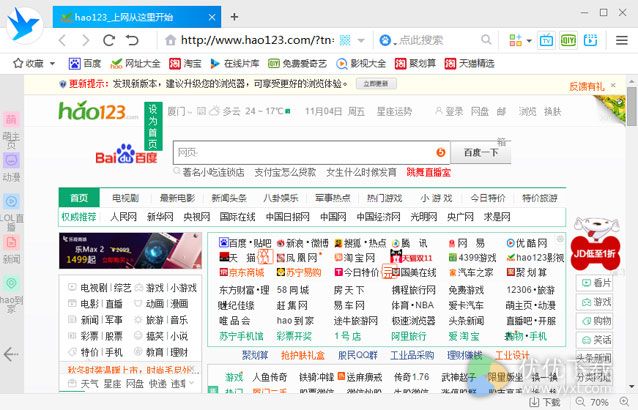638x410 pixels.
Task: Dismiss the update notification bar
Action: (x=613, y=85)
